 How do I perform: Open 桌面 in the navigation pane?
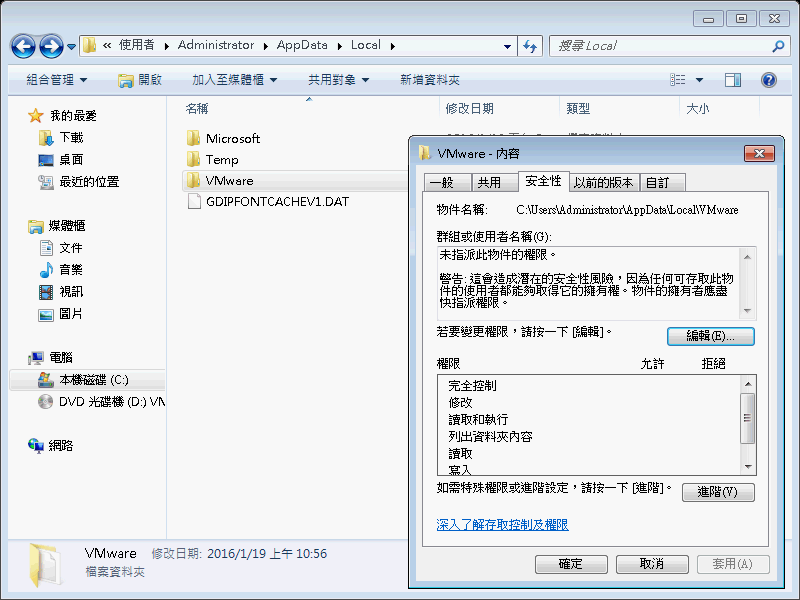click(x=71, y=160)
